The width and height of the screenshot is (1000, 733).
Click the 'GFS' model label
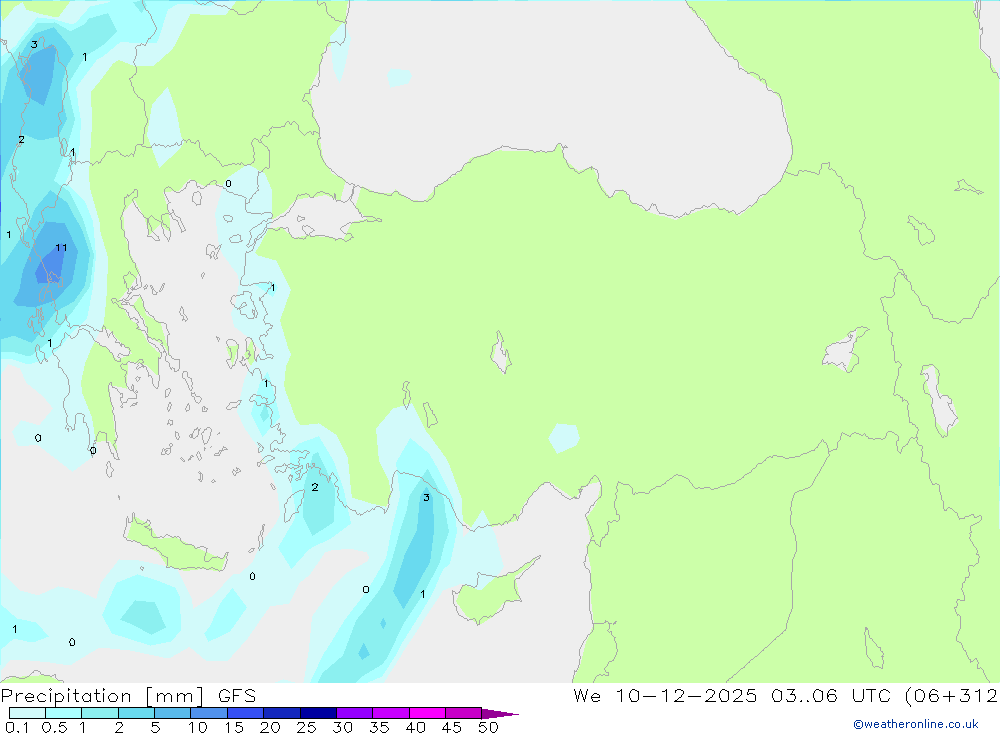tap(237, 696)
